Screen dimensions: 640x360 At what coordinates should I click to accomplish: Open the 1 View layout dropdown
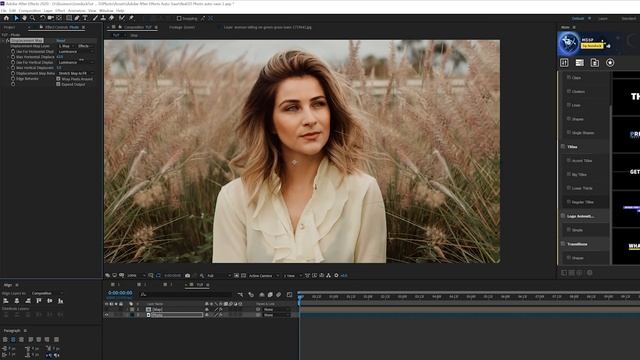click(293, 276)
